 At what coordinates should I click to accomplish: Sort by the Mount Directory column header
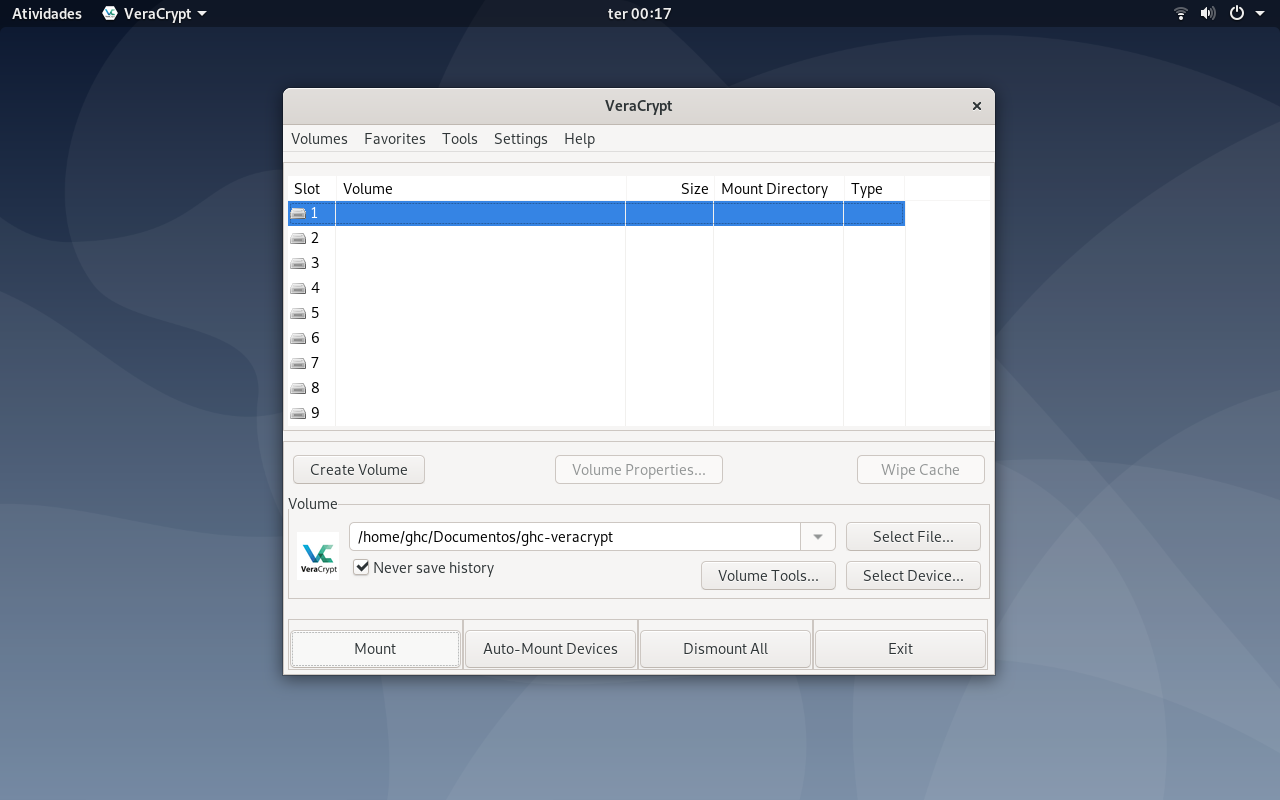[x=778, y=189]
